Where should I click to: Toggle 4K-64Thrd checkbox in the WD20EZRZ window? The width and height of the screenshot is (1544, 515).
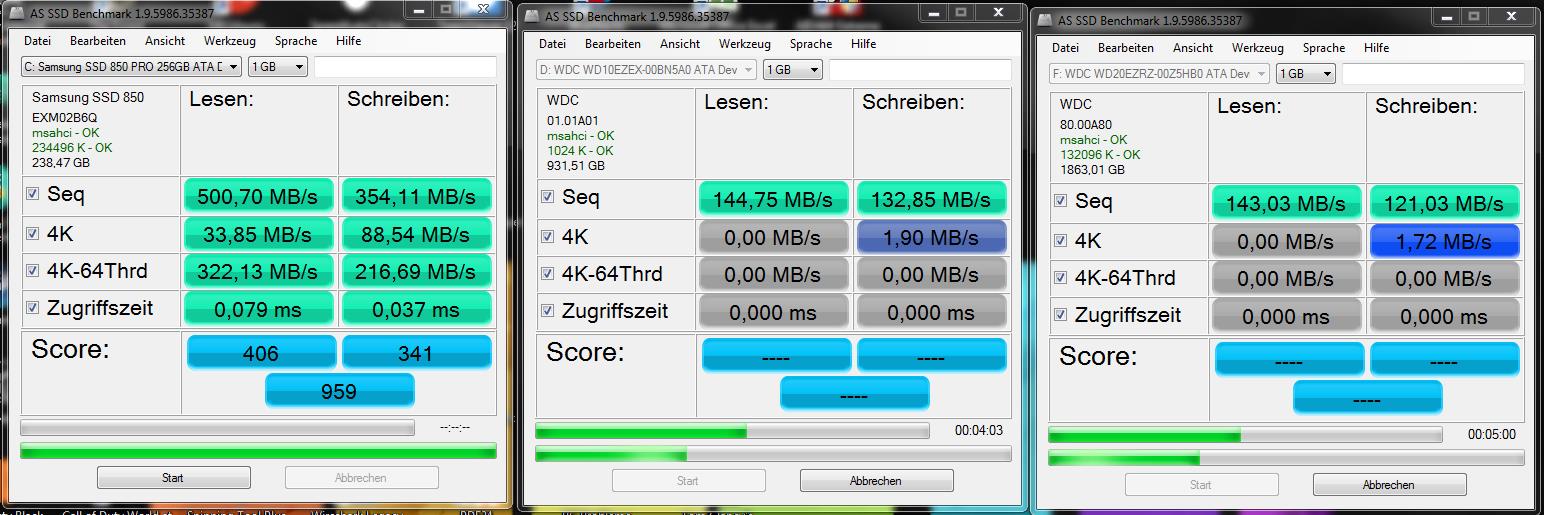coord(1060,278)
